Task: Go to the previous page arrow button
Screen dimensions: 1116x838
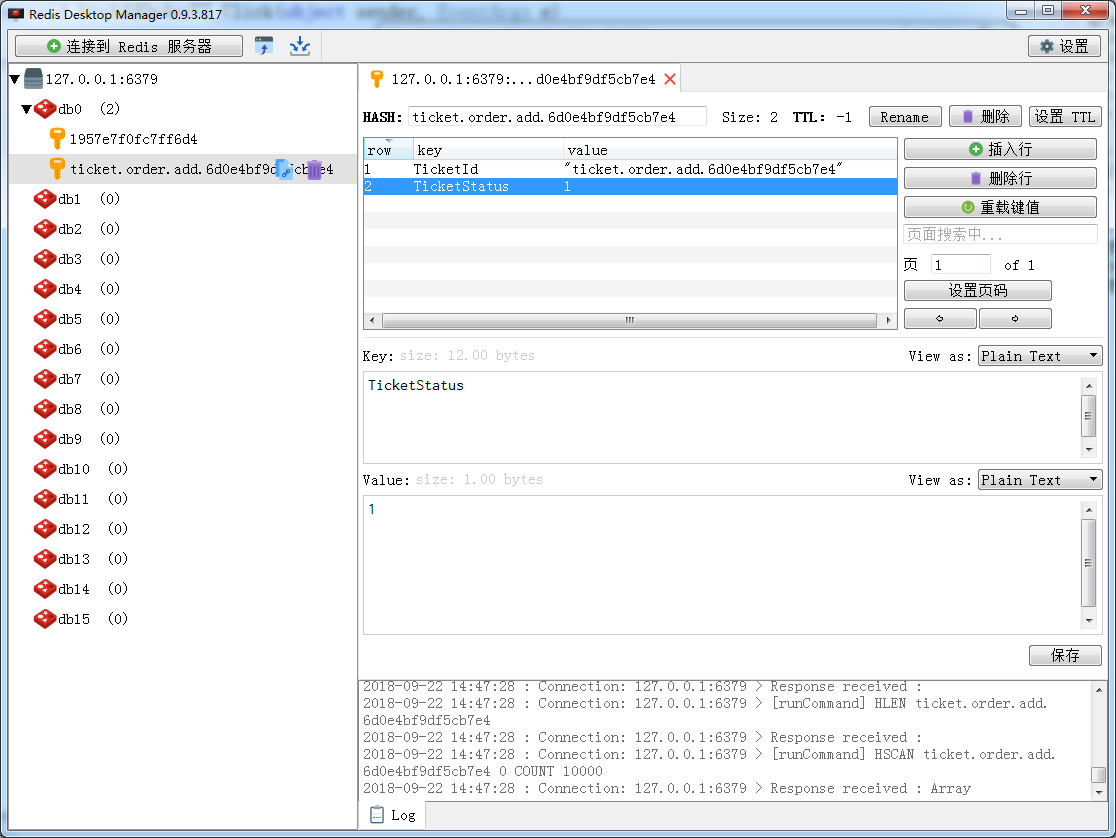Action: [x=939, y=318]
